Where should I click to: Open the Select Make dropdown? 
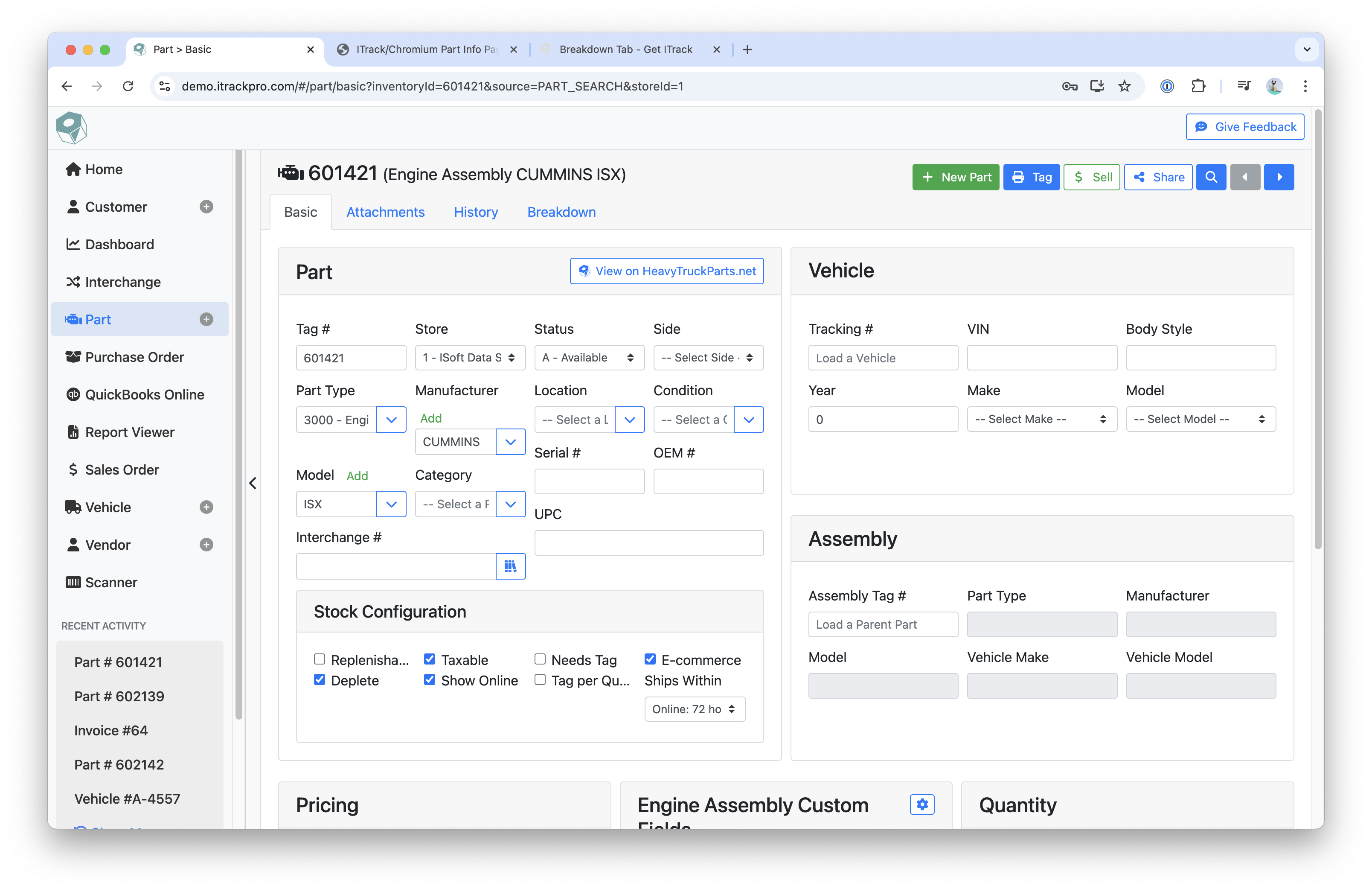click(1041, 419)
